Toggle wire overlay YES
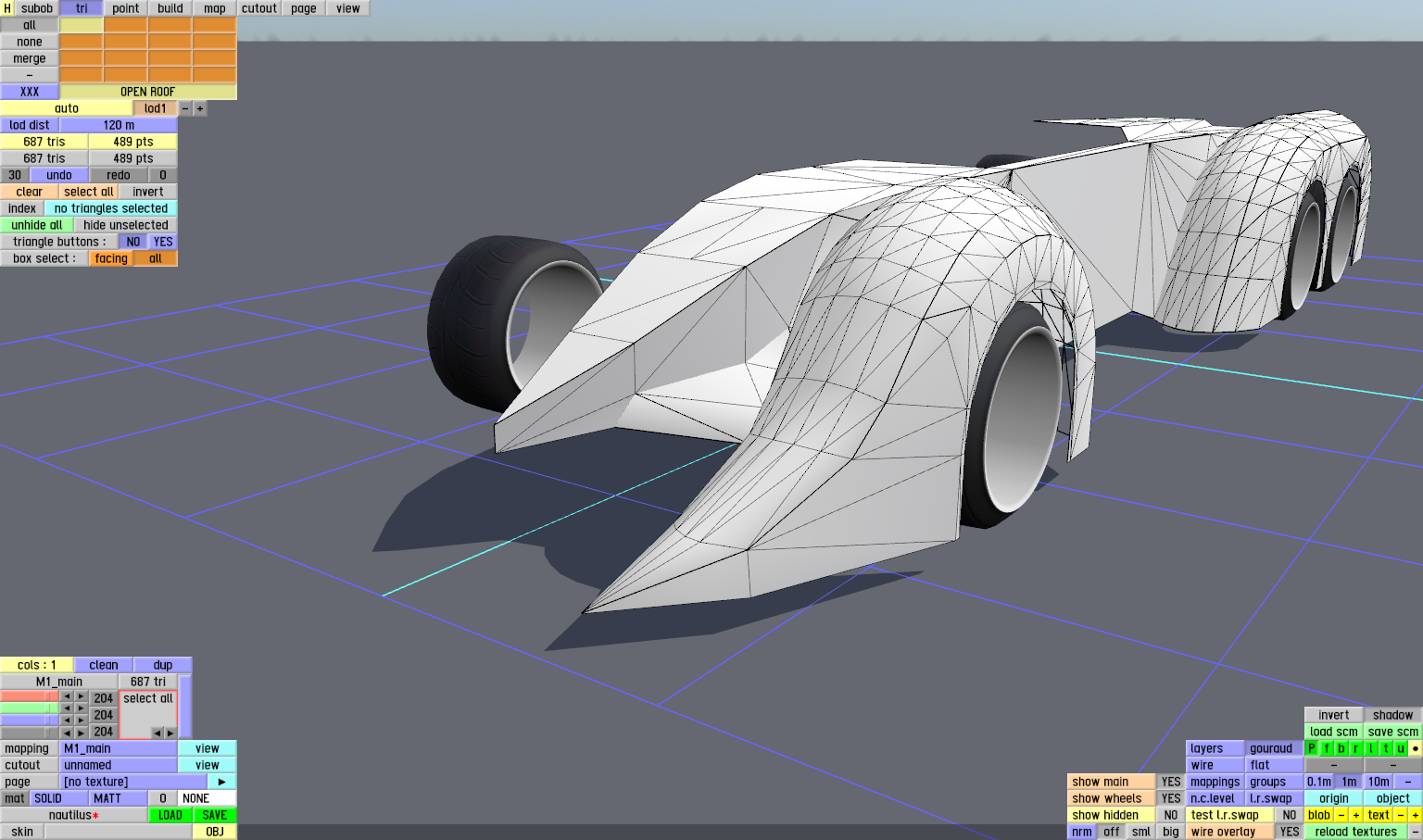1423x840 pixels. coord(1290,832)
